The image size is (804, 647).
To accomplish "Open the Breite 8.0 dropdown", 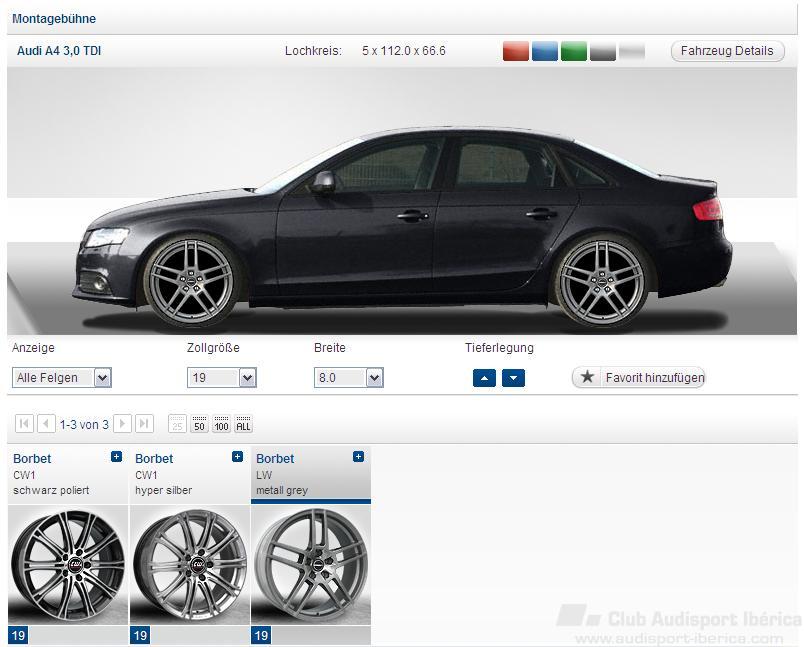I will coord(349,378).
